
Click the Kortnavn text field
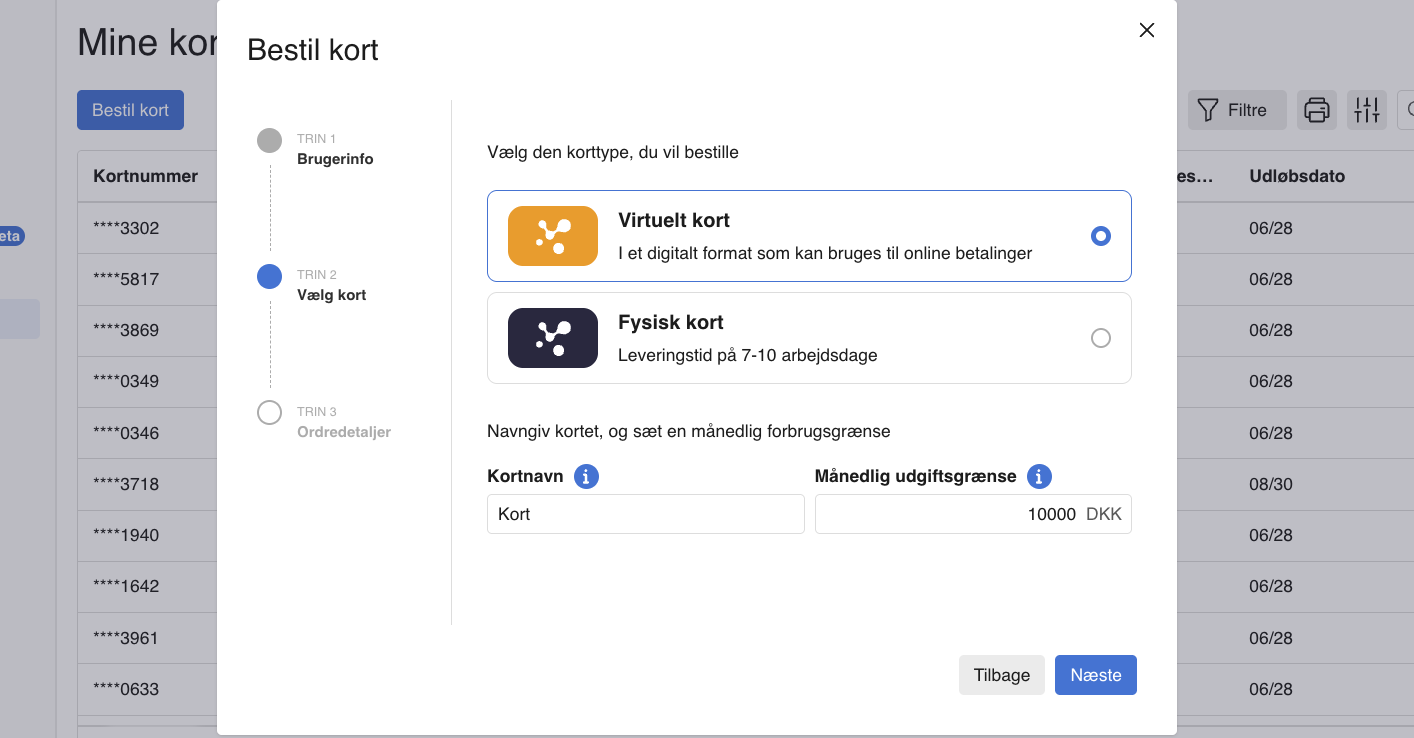coord(645,514)
